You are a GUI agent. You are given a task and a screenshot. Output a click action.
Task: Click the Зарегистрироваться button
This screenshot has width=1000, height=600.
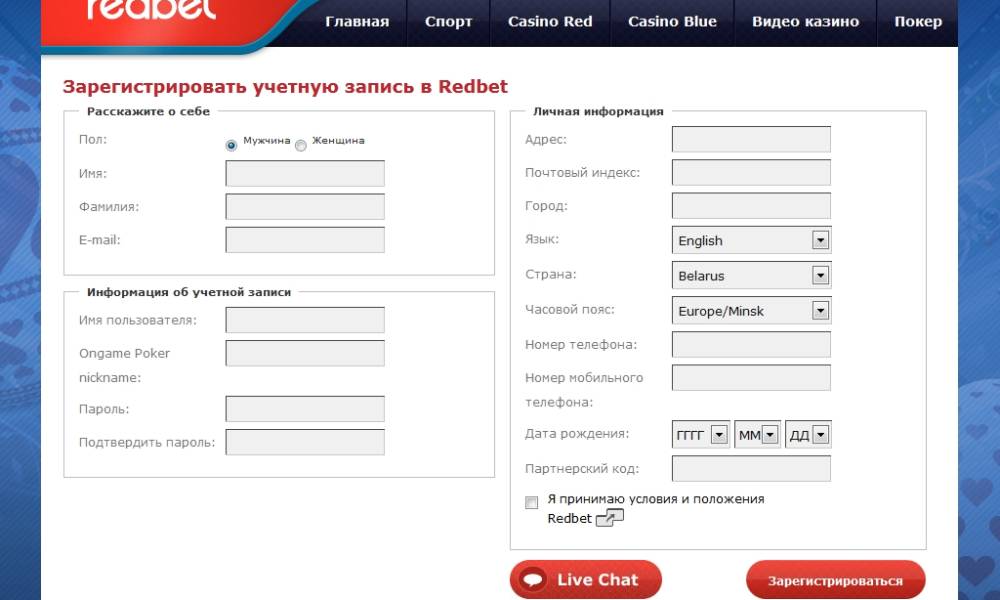coord(835,580)
